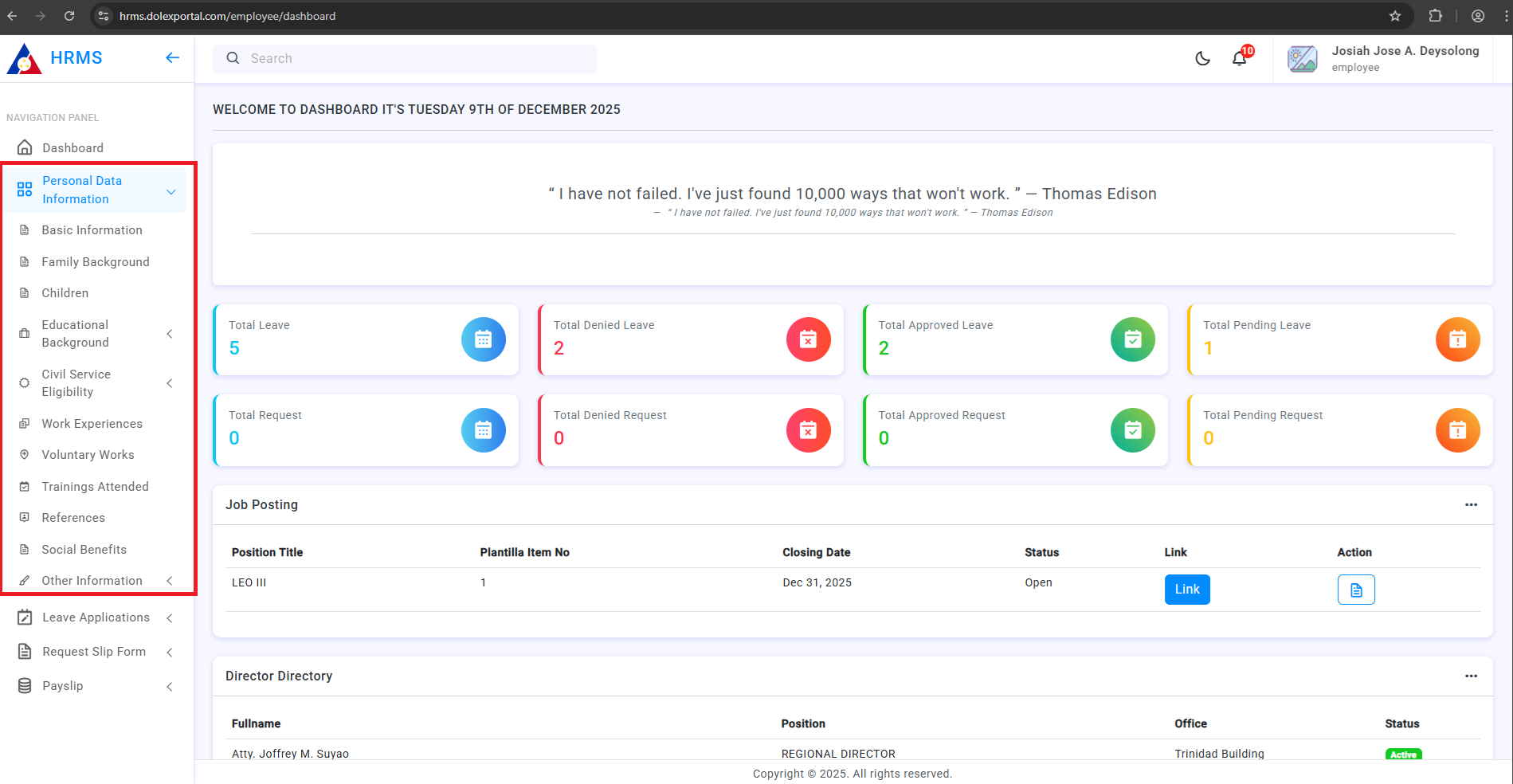This screenshot has height=784, width=1513.
Task: Open the LEO III job document icon
Action: coord(1355,590)
